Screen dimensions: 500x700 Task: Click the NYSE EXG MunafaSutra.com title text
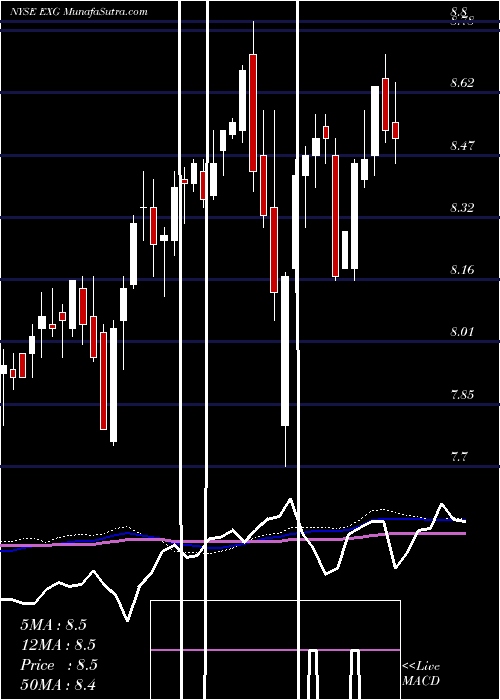(79, 12)
